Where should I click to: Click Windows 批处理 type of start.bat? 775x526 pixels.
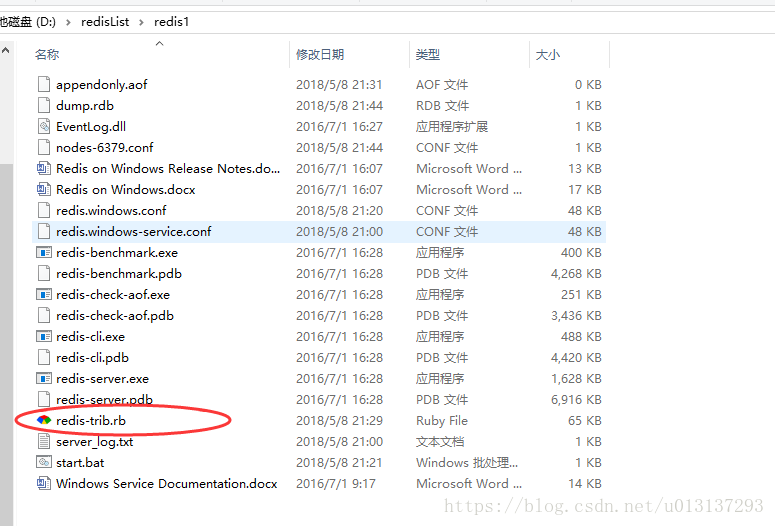click(467, 463)
